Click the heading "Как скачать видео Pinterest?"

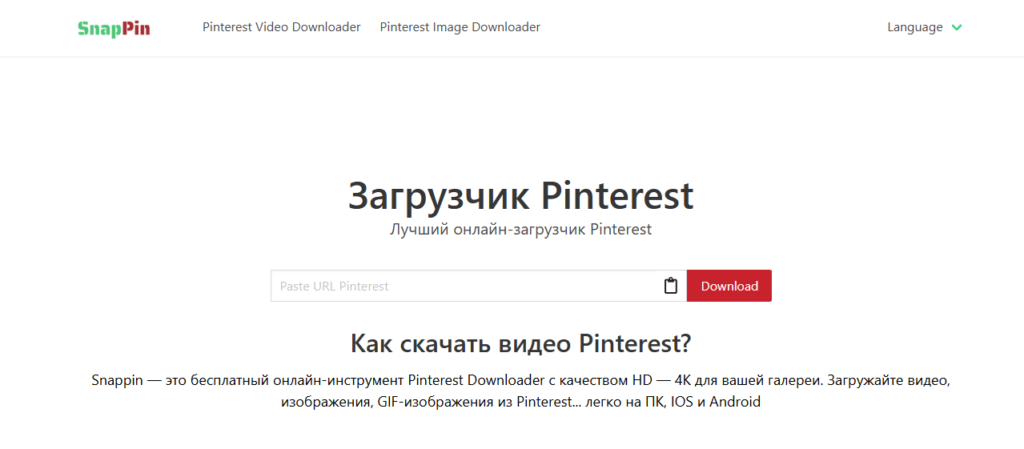(520, 343)
